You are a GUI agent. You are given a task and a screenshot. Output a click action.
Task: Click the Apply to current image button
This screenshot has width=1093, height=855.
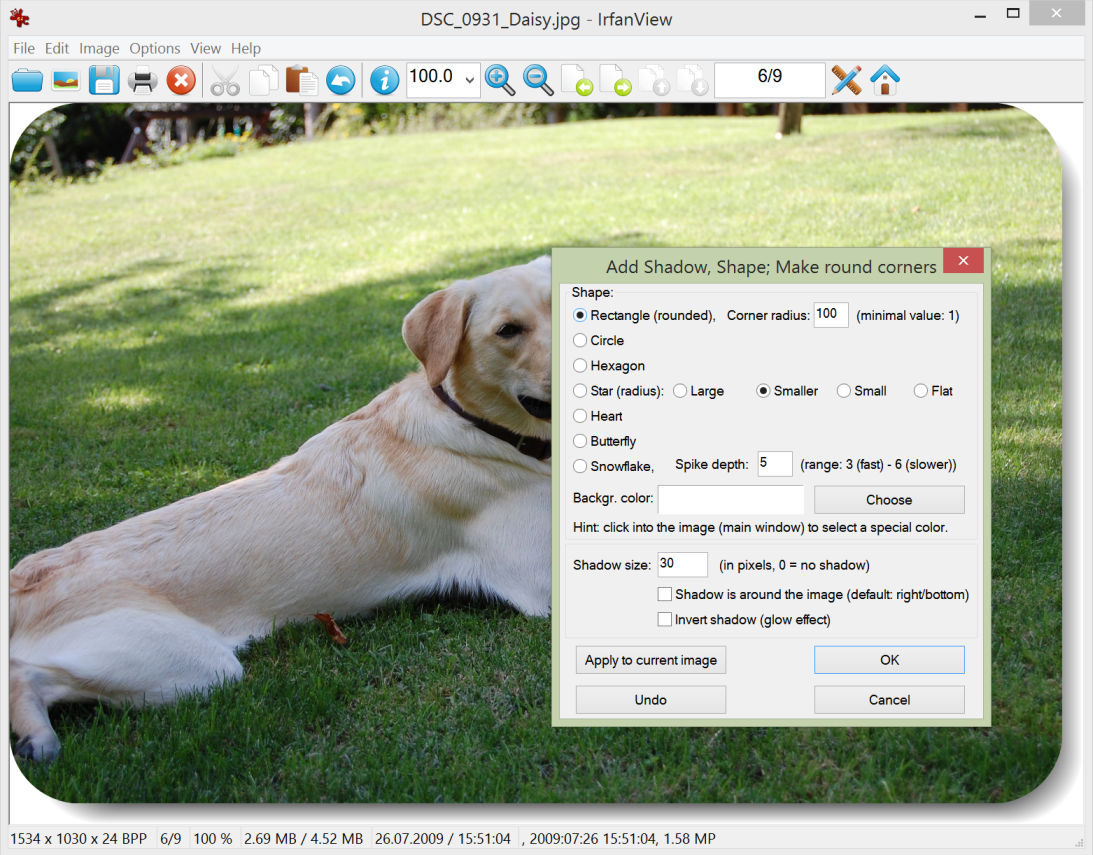tap(651, 660)
